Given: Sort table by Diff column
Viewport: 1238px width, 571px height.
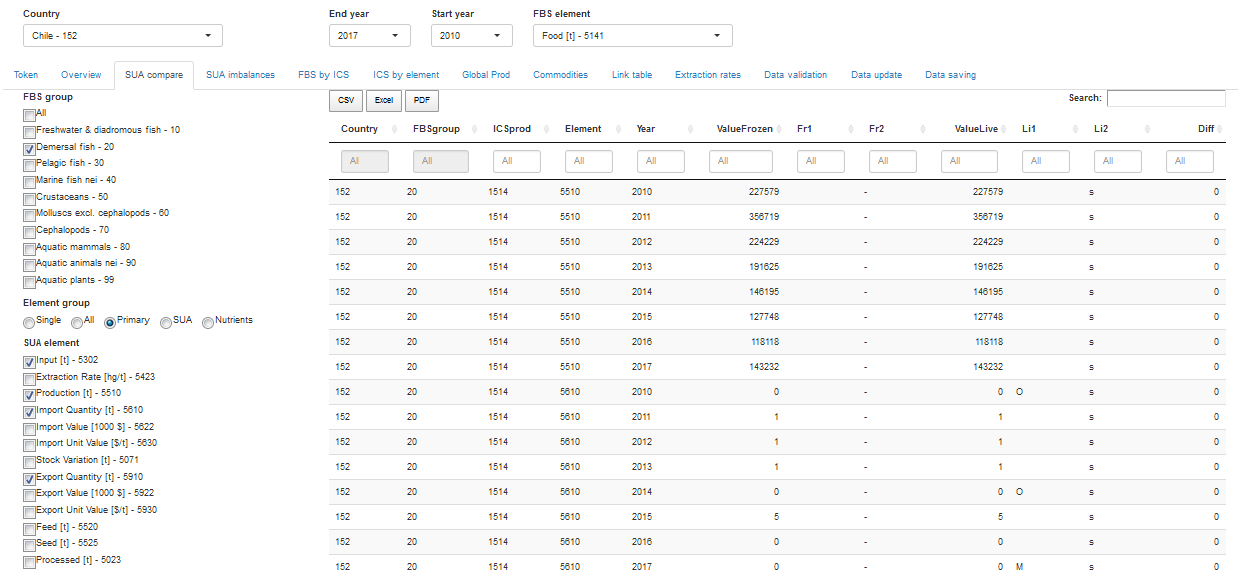Looking at the screenshot, I should pyautogui.click(x=1205, y=129).
